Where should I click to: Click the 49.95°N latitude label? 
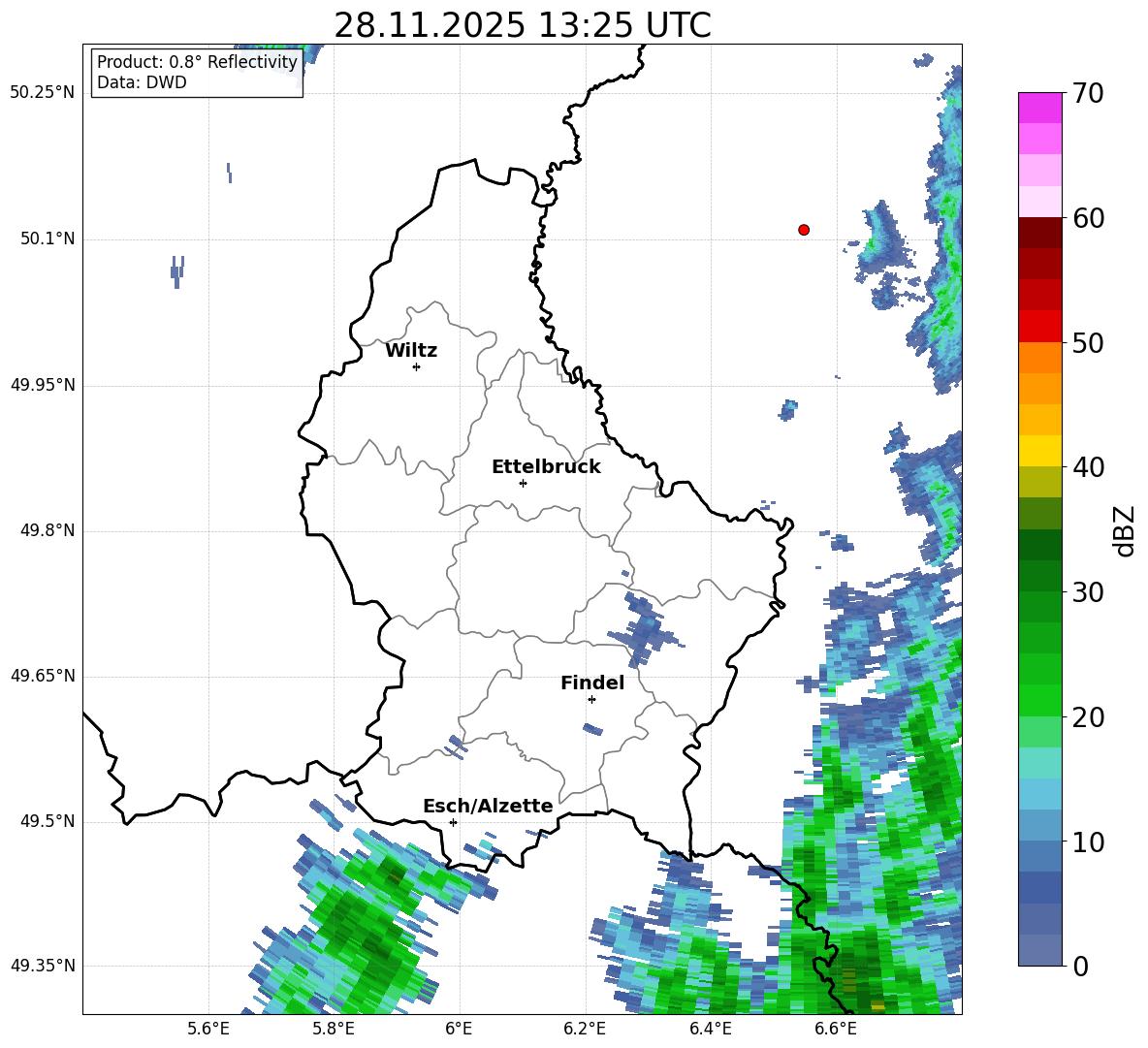point(43,385)
